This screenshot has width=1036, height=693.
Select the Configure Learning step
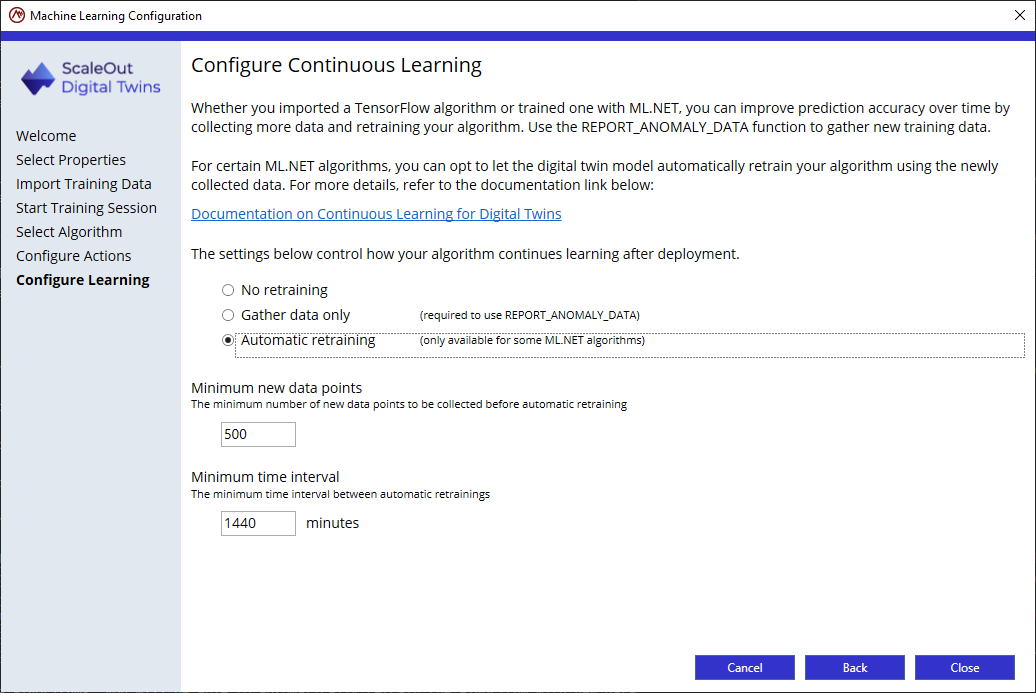(x=83, y=280)
